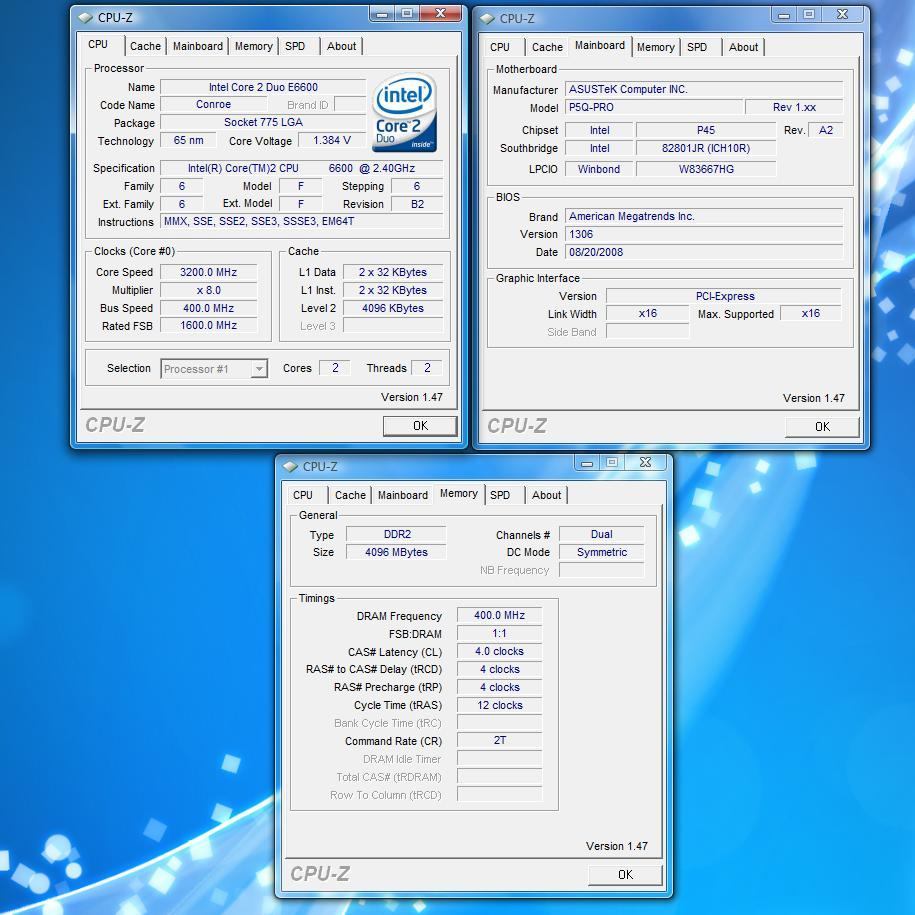915x915 pixels.
Task: Select the active Memory tab in Memory window
Action: point(459,494)
